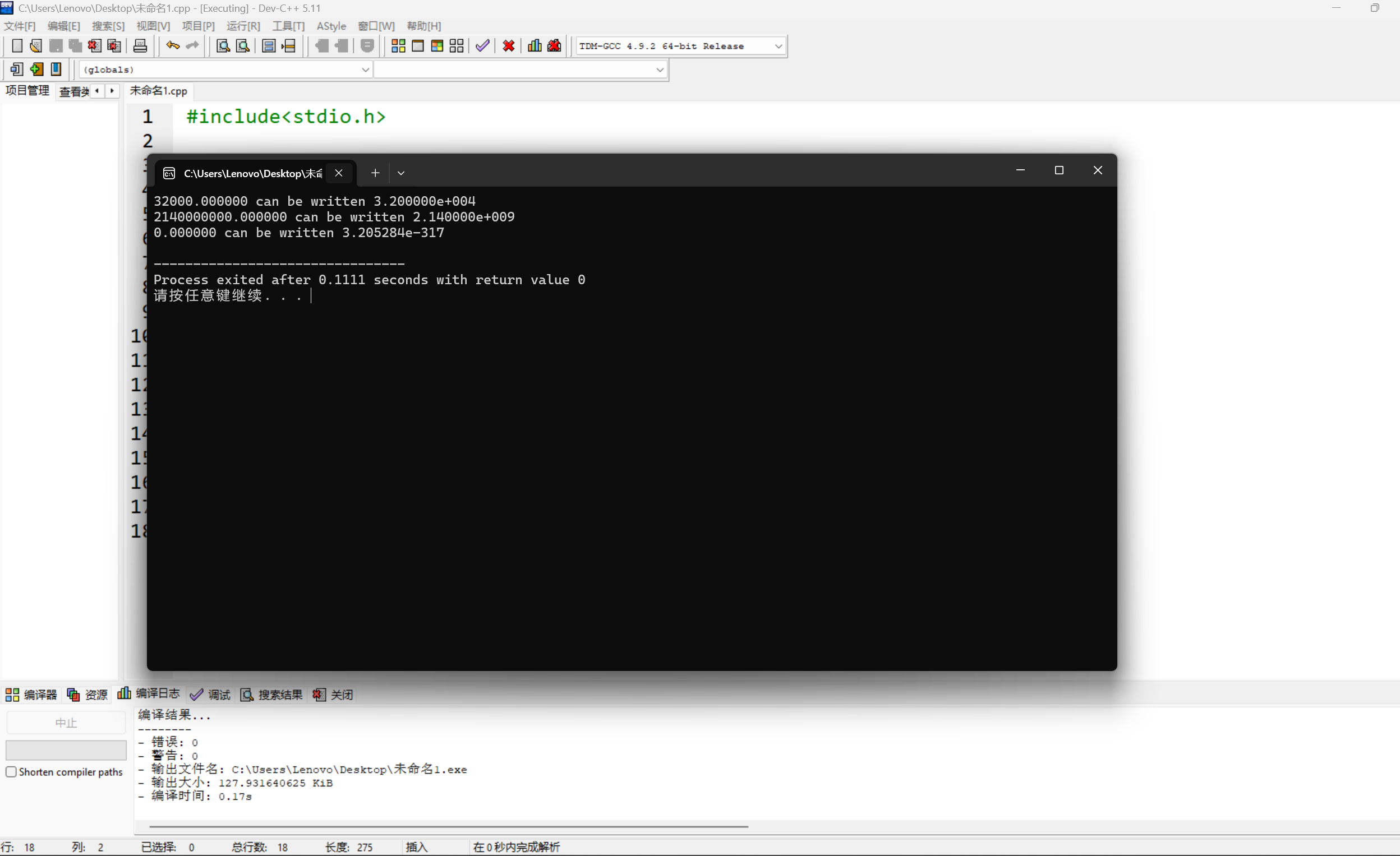The height and width of the screenshot is (856, 1400).
Task: Click the Compile icon with colored squares
Action: click(x=398, y=46)
